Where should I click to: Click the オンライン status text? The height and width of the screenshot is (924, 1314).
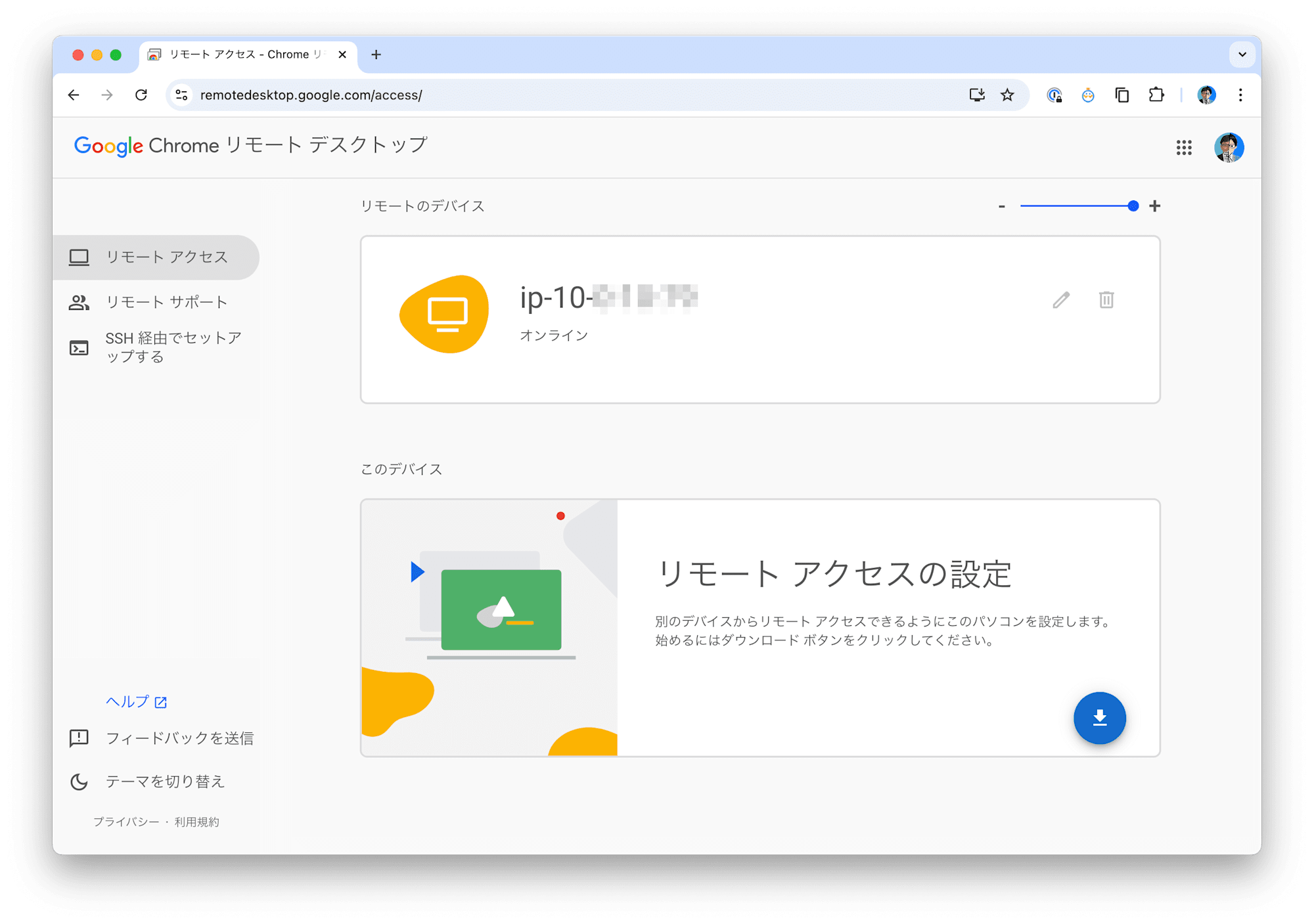pyautogui.click(x=554, y=336)
